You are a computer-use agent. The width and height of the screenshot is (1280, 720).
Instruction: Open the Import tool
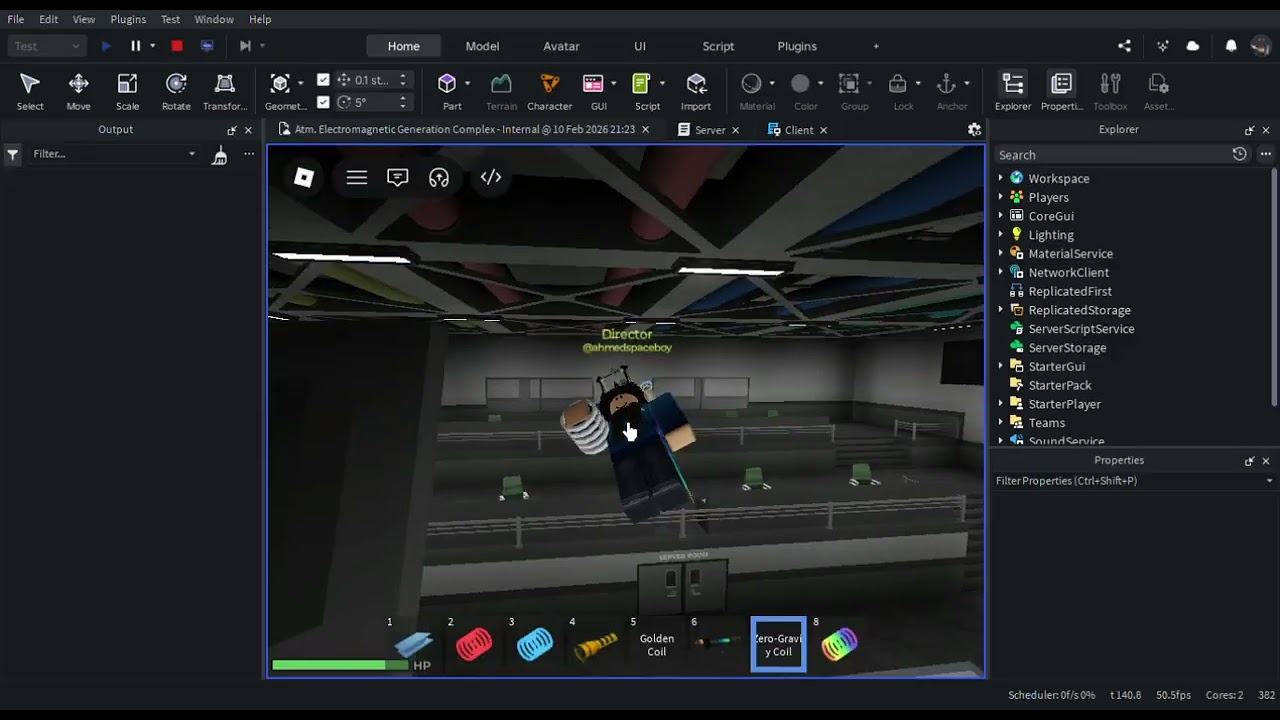coord(696,91)
